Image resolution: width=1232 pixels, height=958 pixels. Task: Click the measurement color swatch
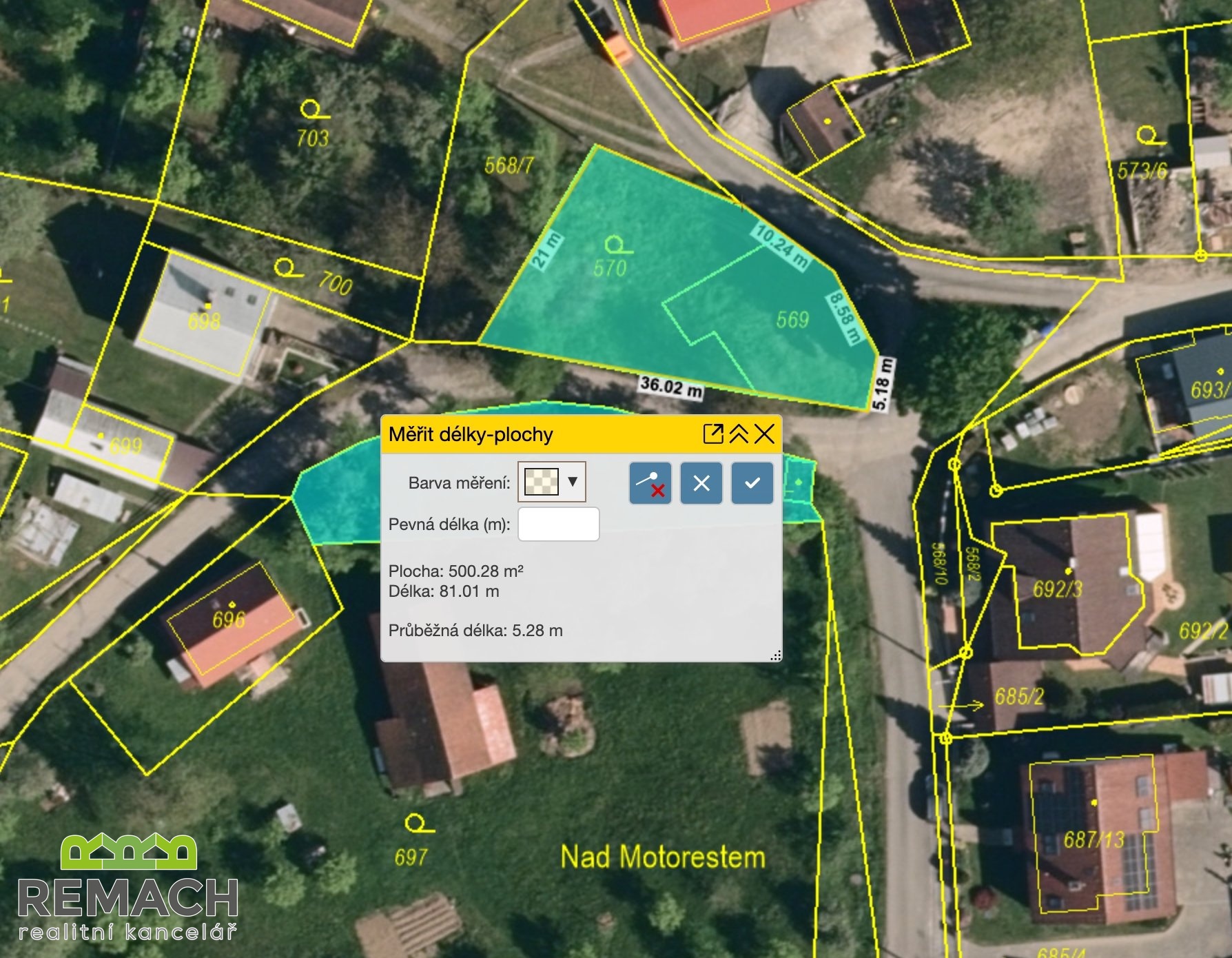(x=542, y=482)
